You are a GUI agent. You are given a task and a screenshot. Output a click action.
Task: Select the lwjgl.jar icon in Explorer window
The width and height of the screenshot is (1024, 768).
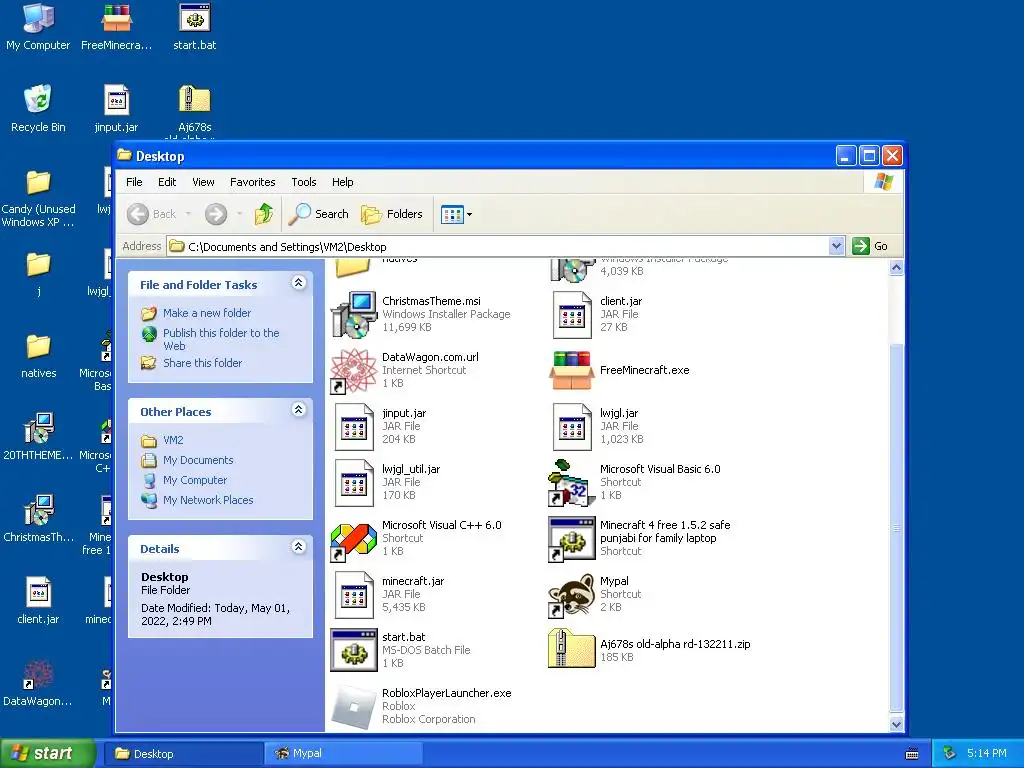(572, 426)
